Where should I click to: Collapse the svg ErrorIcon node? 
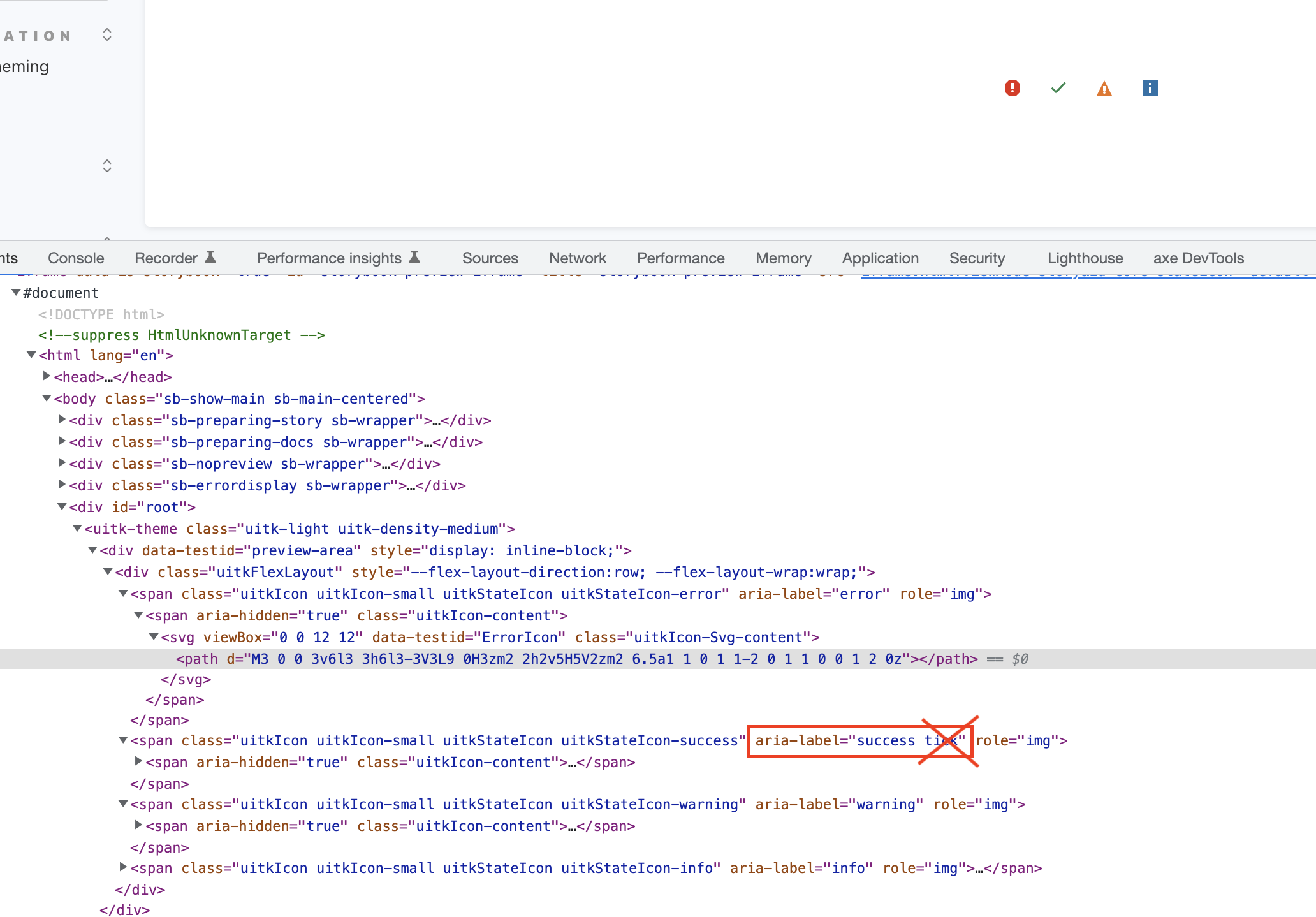153,636
